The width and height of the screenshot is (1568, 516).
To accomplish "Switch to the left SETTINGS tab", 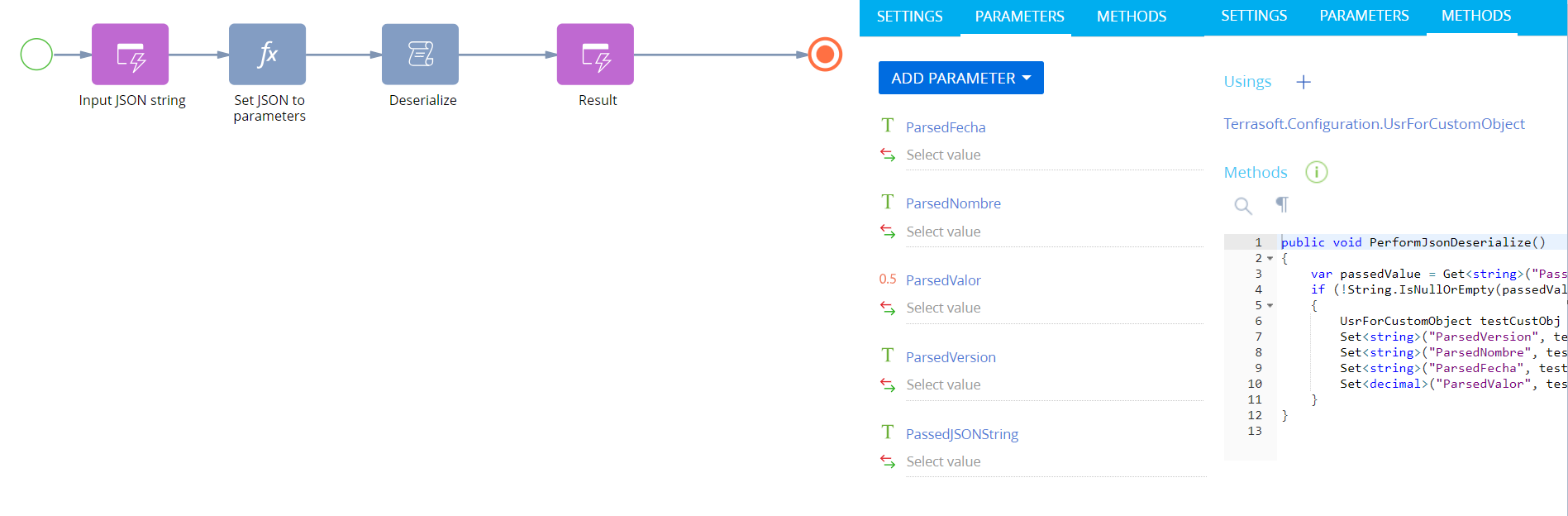I will coord(909,17).
